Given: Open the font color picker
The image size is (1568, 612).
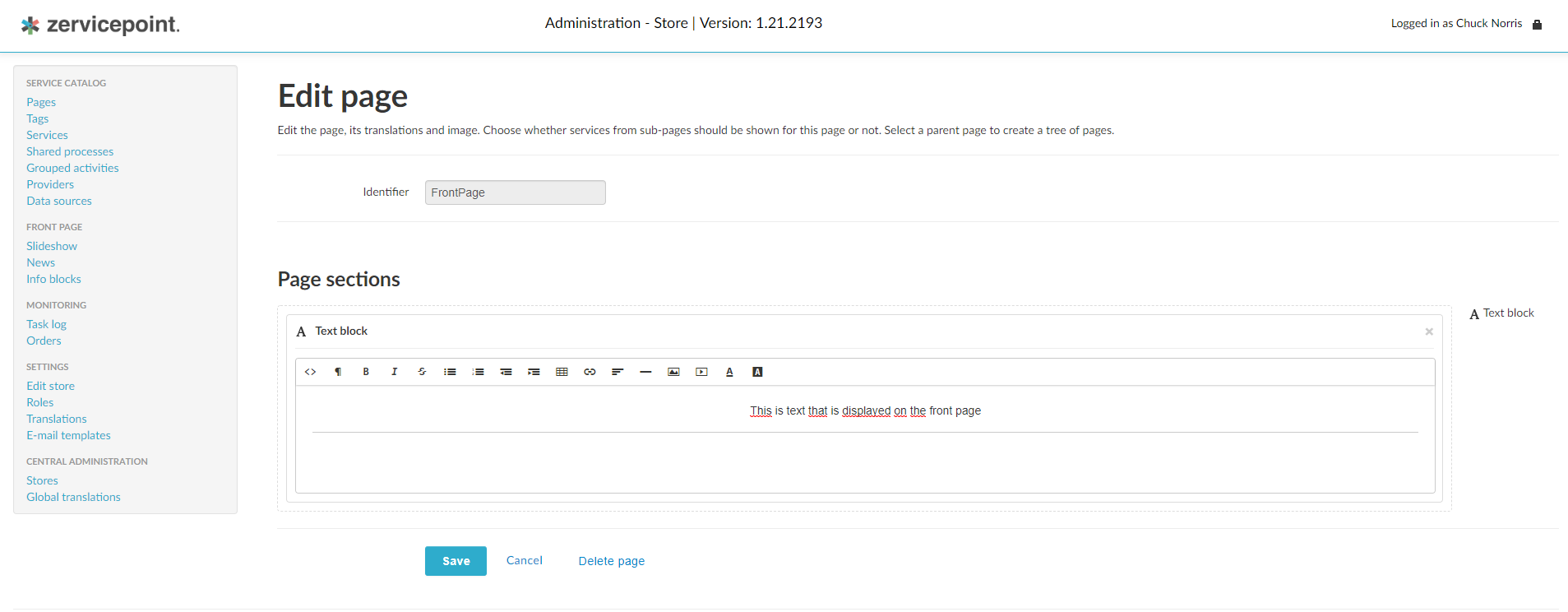Looking at the screenshot, I should coord(729,372).
